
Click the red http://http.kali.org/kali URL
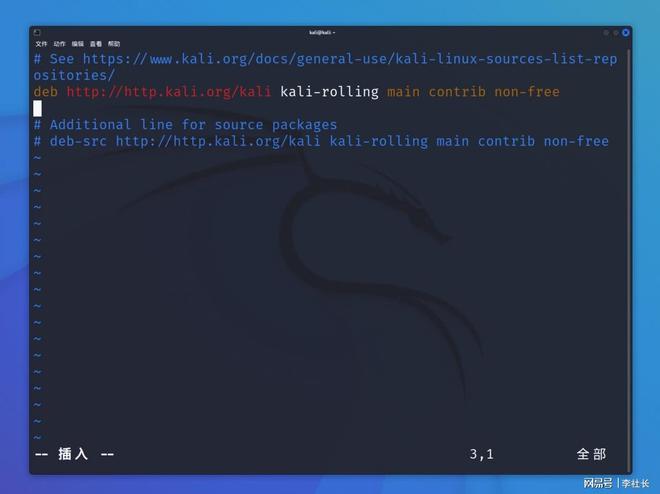[x=169, y=92]
